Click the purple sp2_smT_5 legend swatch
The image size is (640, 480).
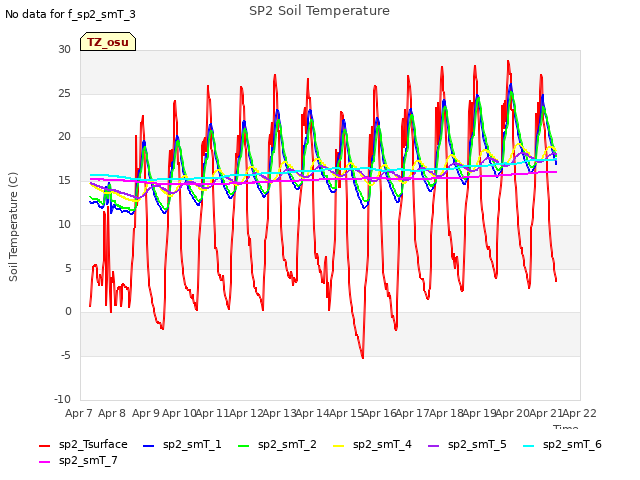[433, 446]
